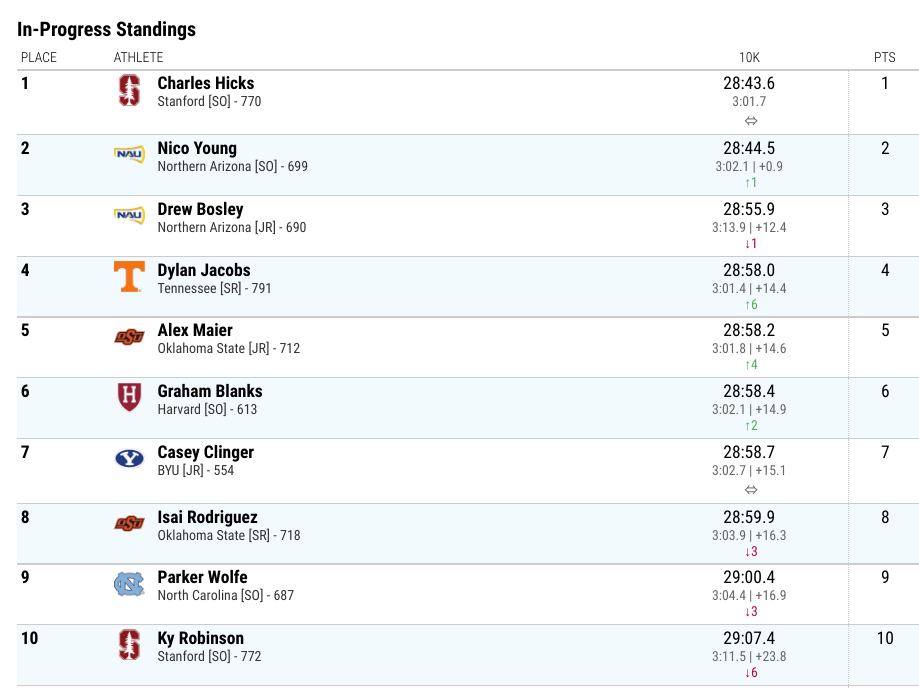This screenshot has height=689, width=919.
Task: Click the NAU logo next to Drew Bosley
Action: pos(130,215)
